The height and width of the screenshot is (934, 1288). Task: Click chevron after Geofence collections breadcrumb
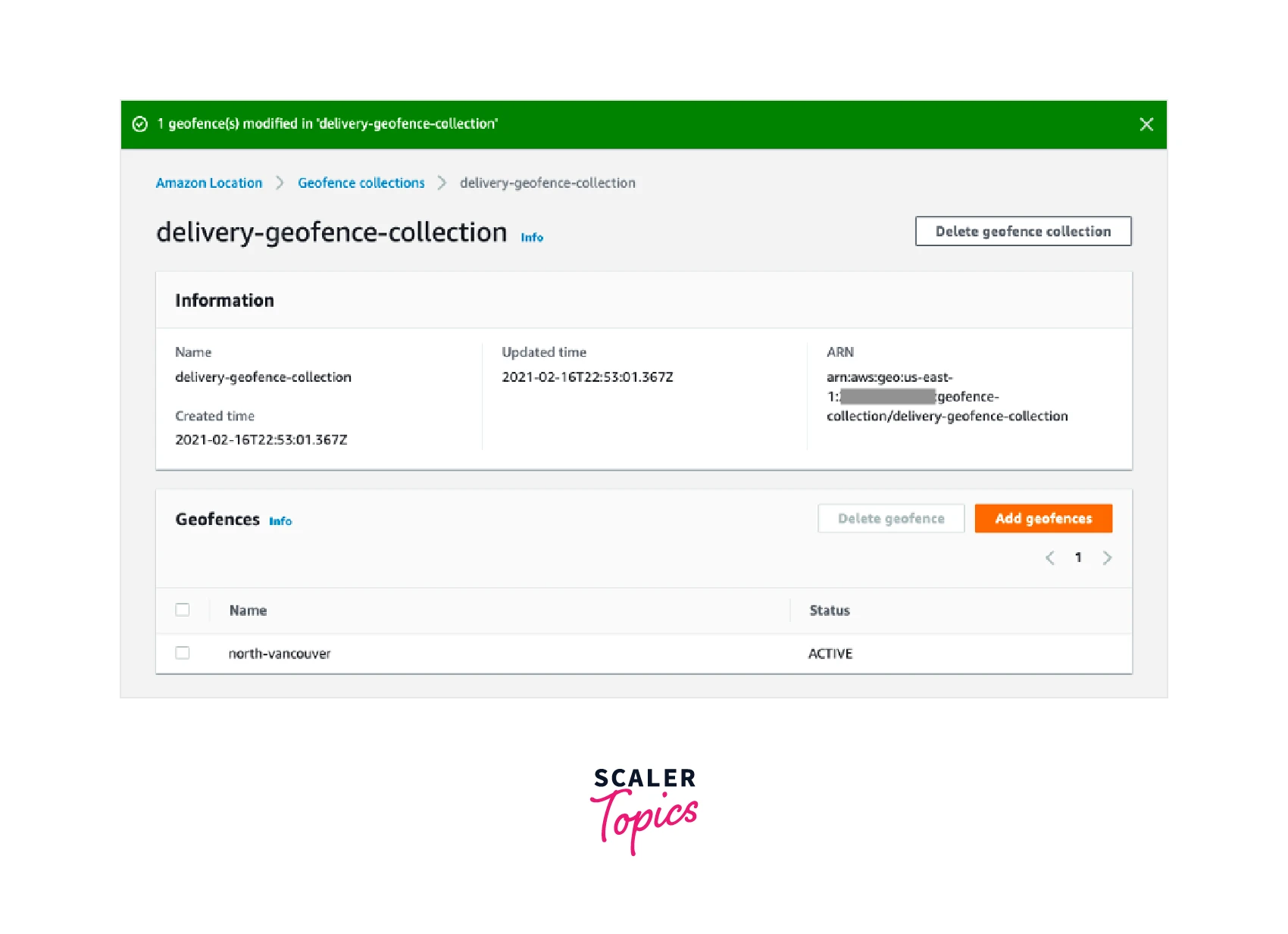[442, 183]
